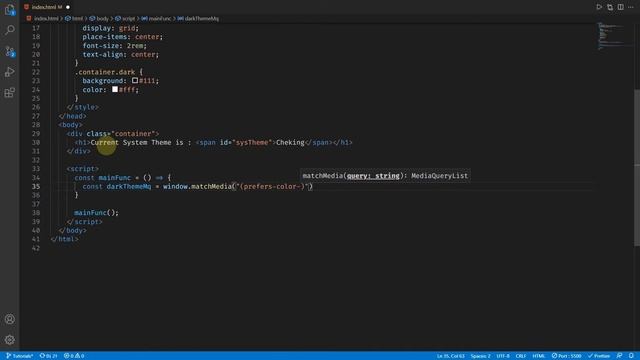The height and width of the screenshot is (360, 640).
Task: Click the Prettier status item
Action: click(x=599, y=356)
